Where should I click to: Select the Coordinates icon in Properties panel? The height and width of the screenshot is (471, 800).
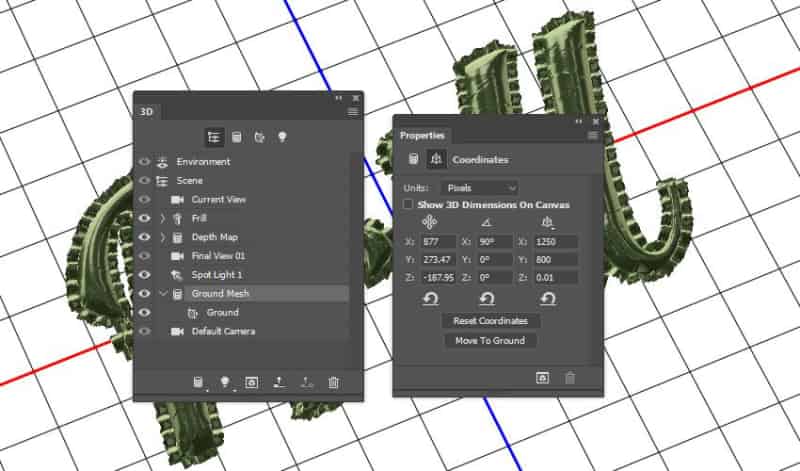[x=436, y=159]
